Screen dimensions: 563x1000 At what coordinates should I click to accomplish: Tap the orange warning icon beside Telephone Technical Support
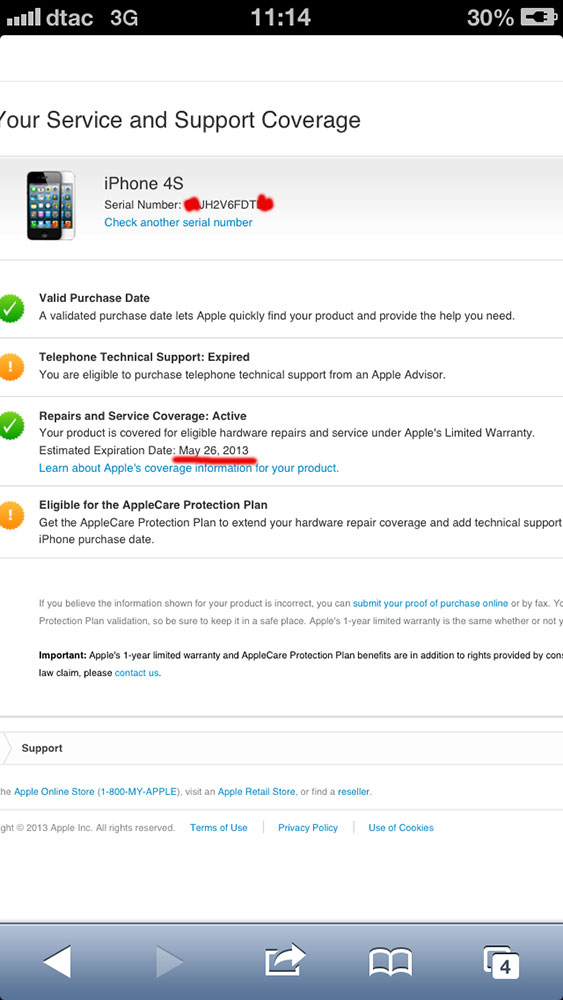pyautogui.click(x=11, y=367)
